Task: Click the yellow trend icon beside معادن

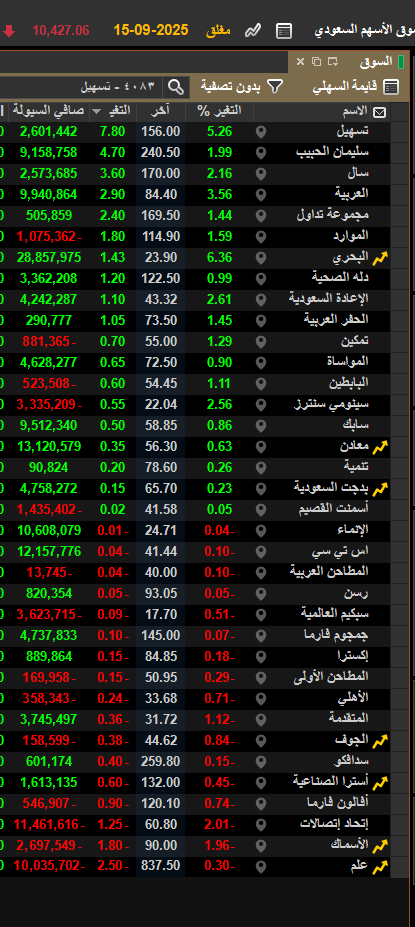Action: pyautogui.click(x=380, y=447)
